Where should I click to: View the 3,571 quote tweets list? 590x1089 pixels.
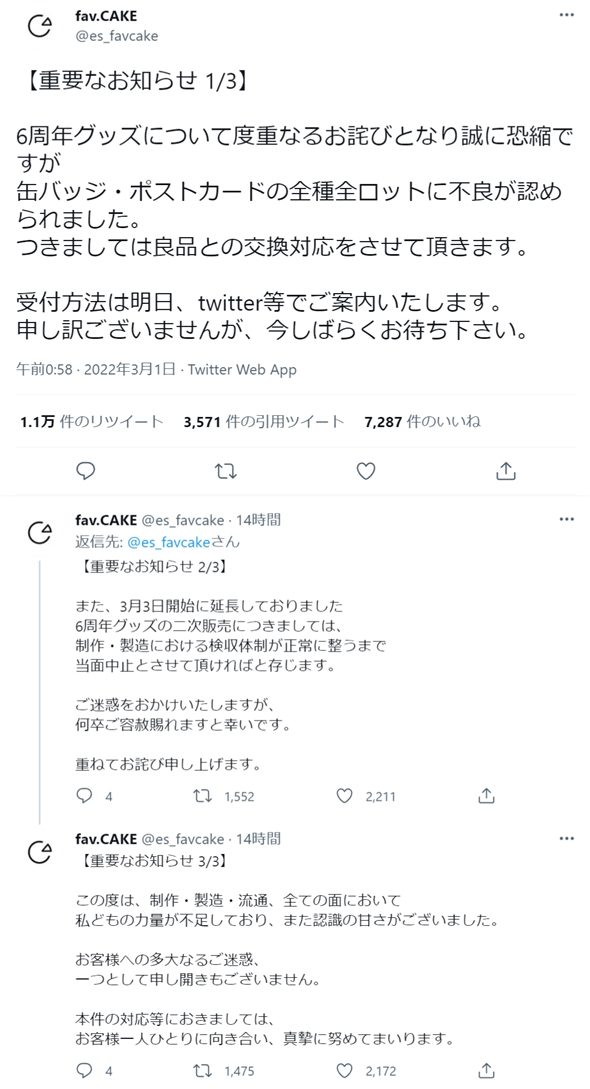click(x=264, y=422)
